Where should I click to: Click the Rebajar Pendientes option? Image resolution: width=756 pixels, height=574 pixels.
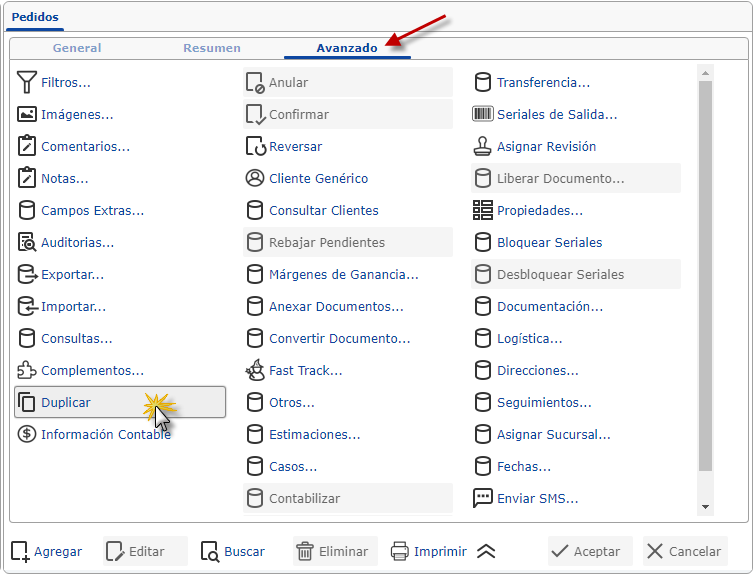(348, 242)
